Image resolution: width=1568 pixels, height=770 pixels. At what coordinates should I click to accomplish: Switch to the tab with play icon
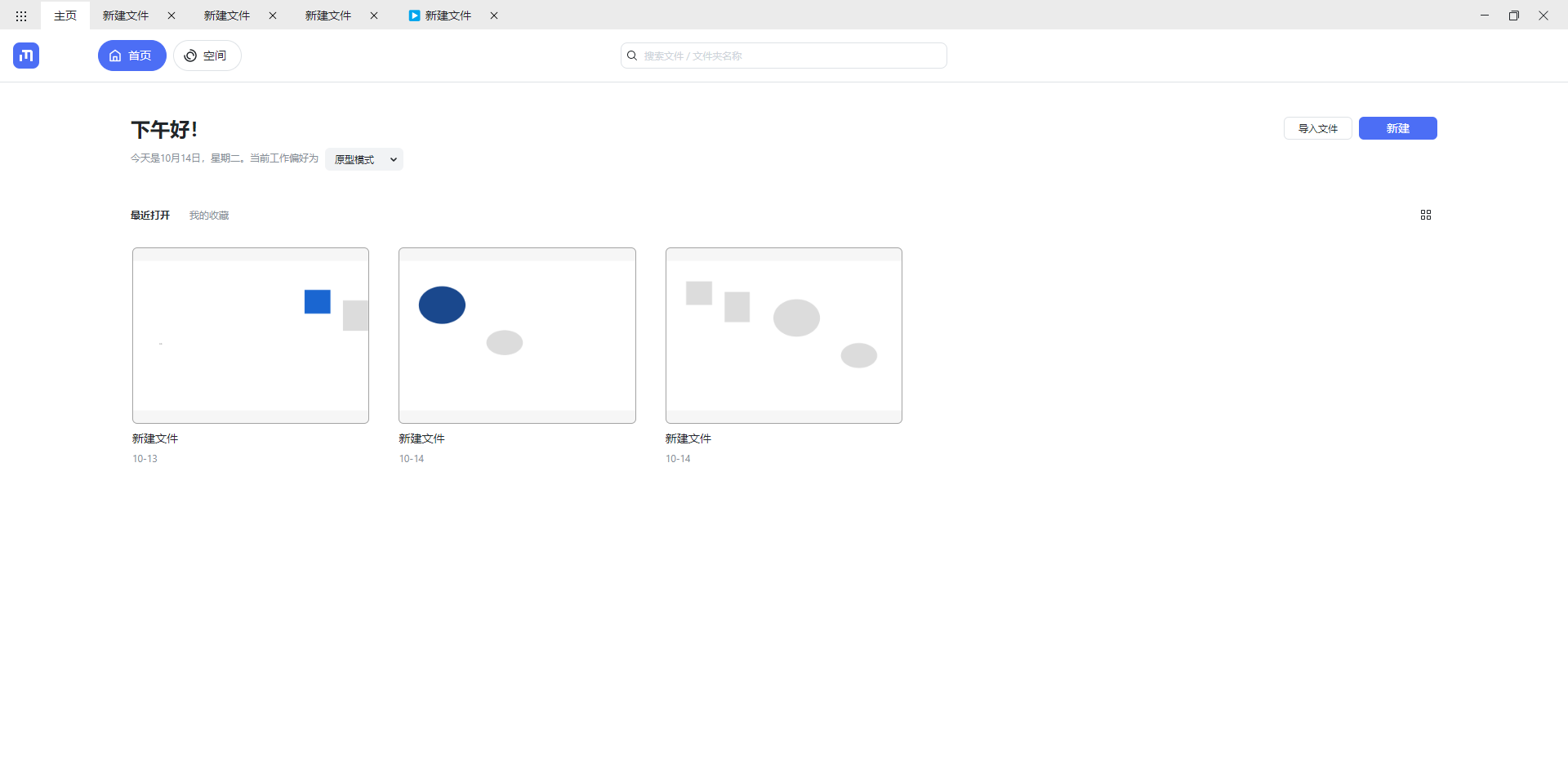441,16
